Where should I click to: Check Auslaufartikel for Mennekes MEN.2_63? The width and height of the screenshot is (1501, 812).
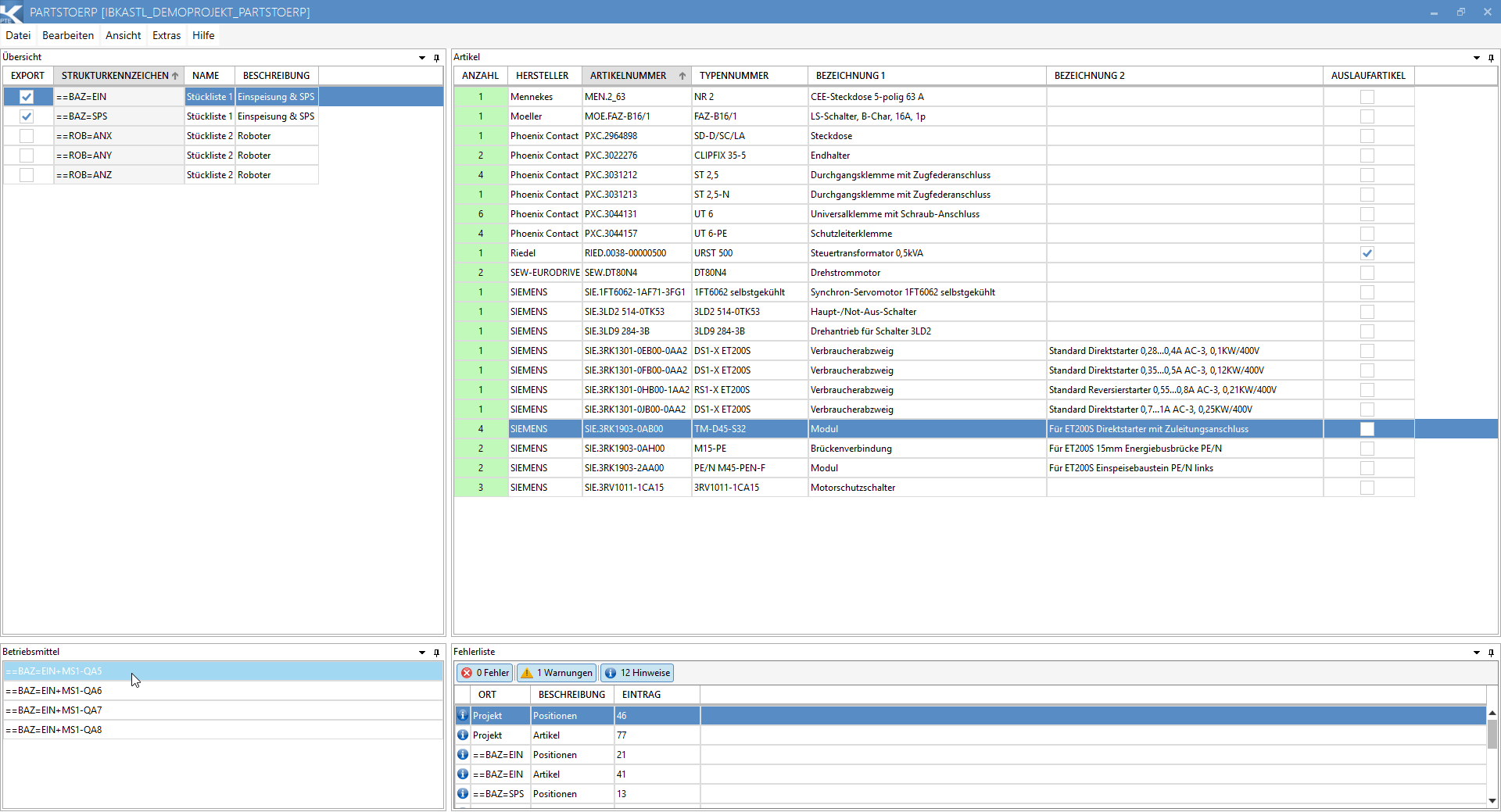tap(1367, 97)
